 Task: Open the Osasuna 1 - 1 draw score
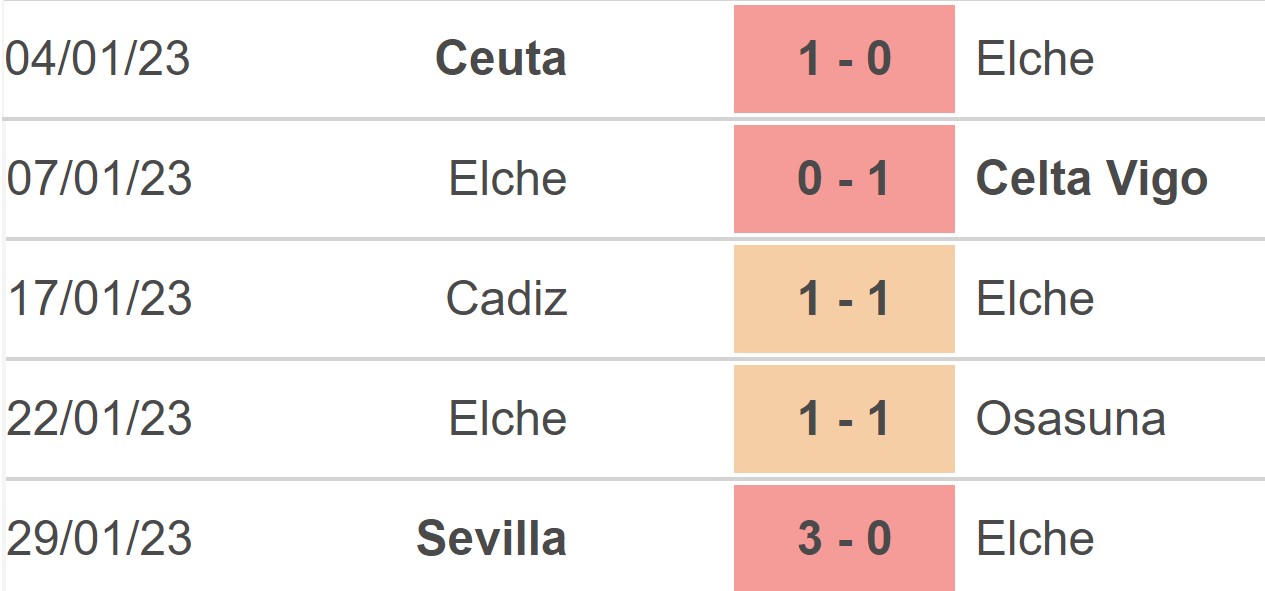click(844, 419)
